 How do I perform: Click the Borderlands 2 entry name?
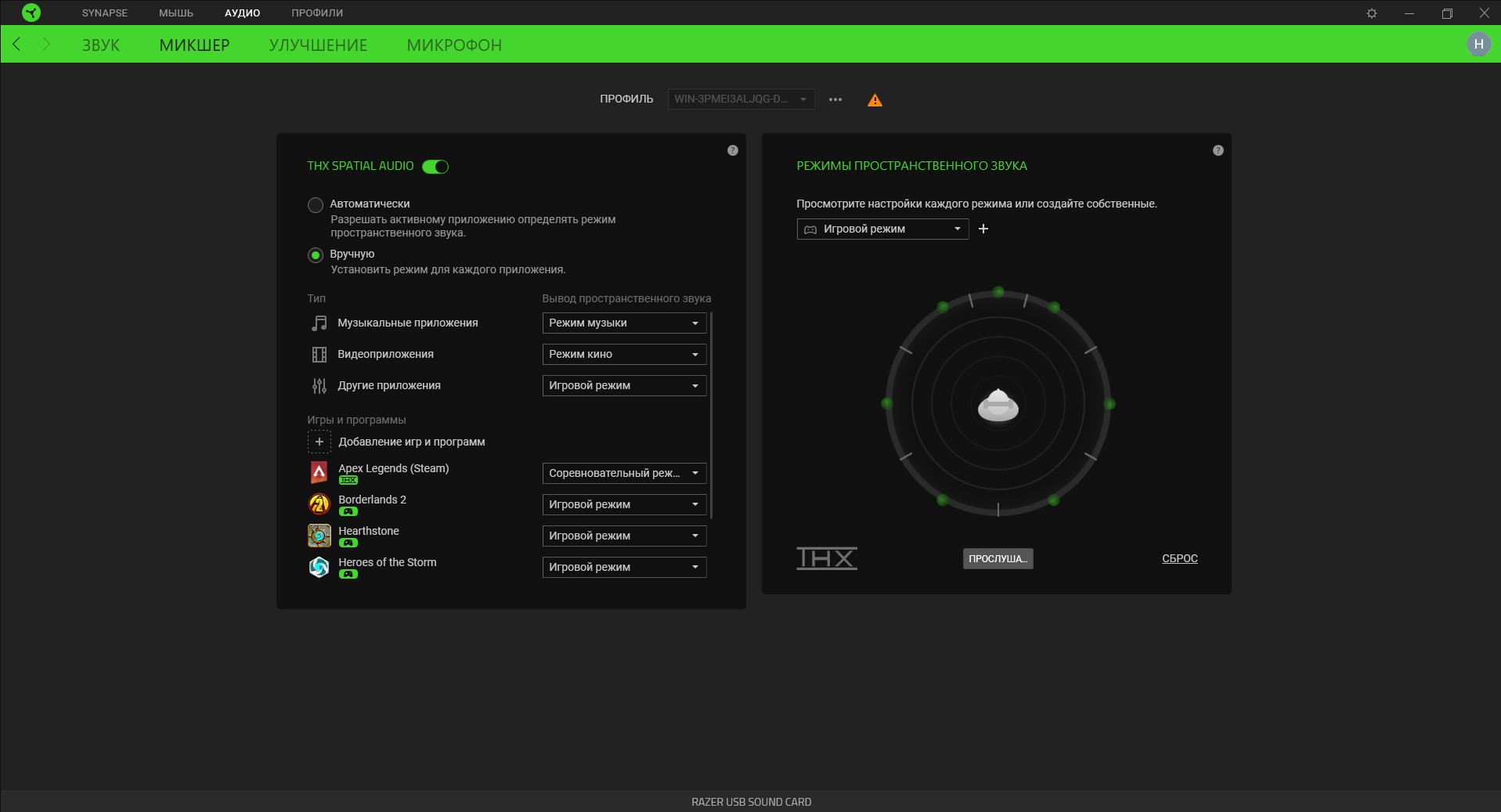pyautogui.click(x=372, y=500)
